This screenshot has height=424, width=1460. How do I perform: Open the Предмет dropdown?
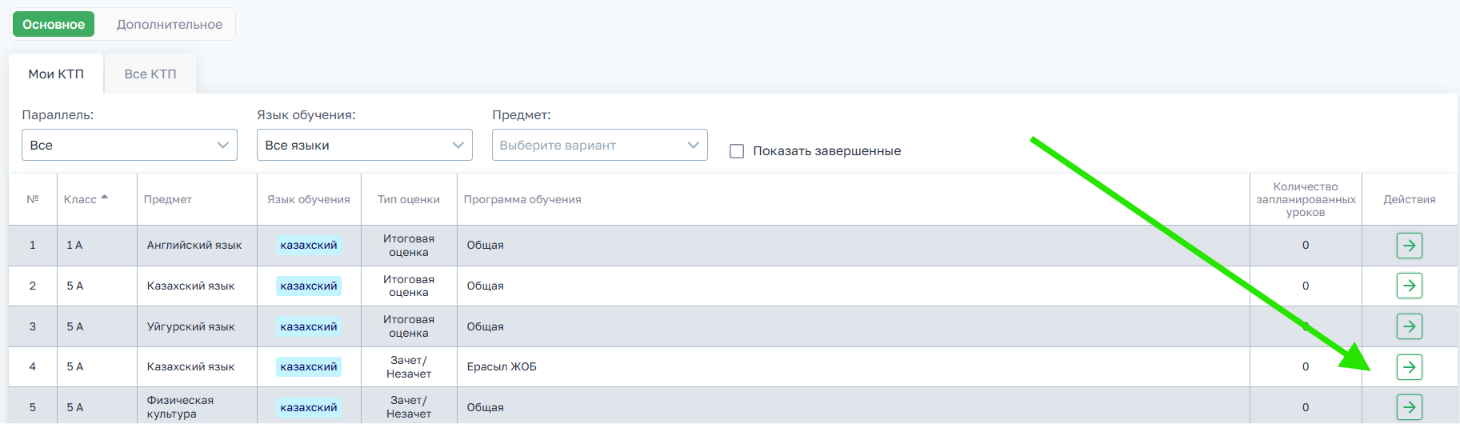click(x=600, y=145)
